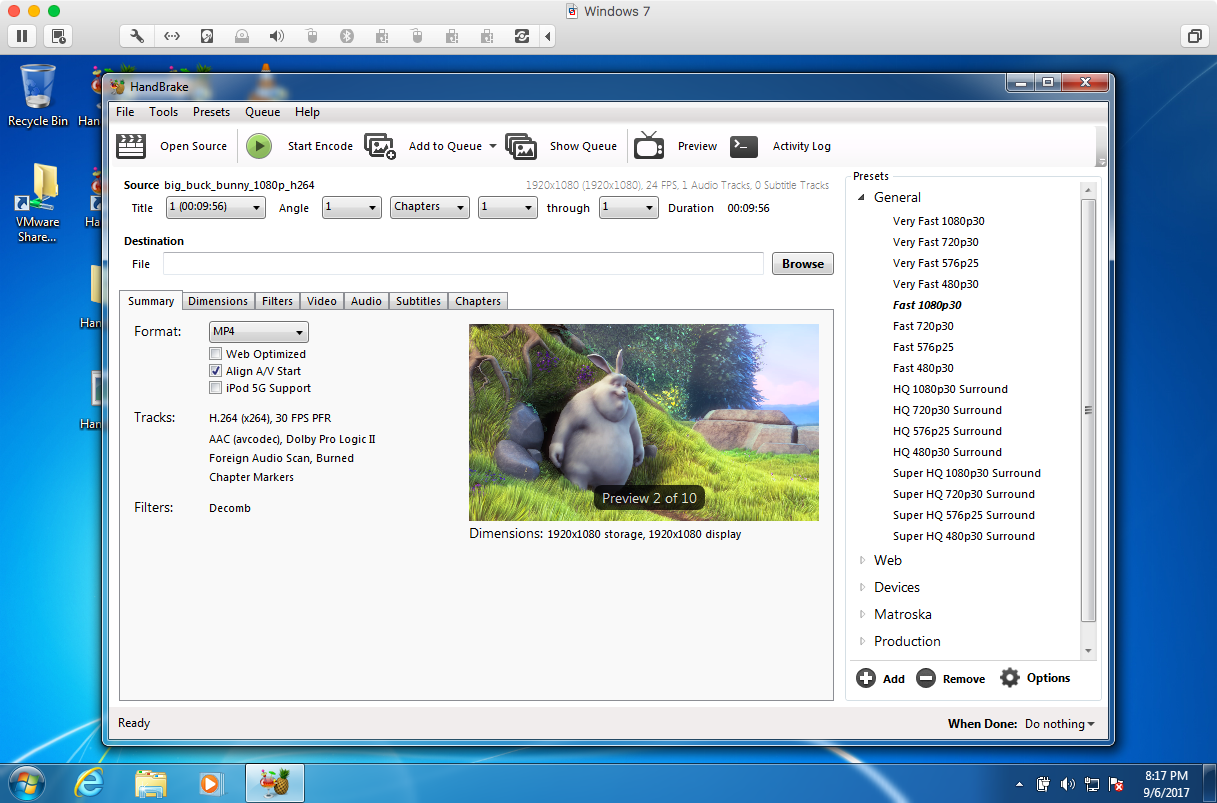Select the Very Fast 1080p30 preset
The image size is (1217, 803).
pos(939,221)
